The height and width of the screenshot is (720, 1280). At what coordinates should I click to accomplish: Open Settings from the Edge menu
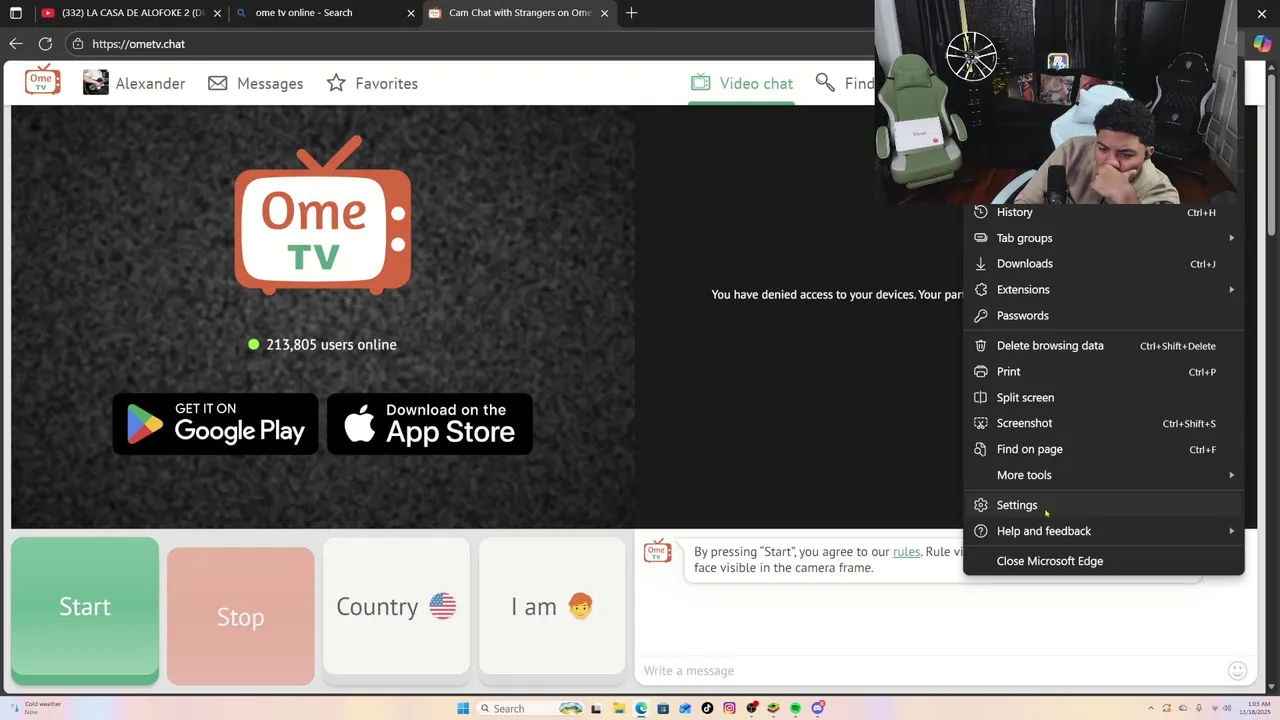pyautogui.click(x=1104, y=505)
